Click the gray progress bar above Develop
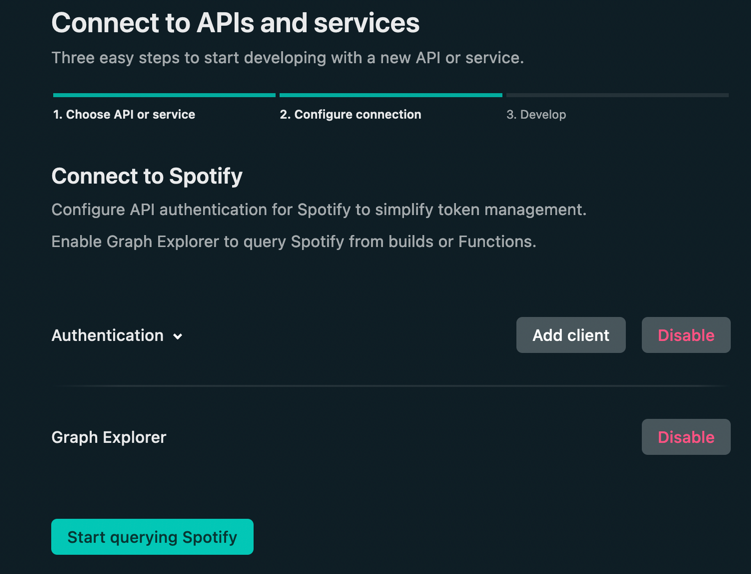Viewport: 751px width, 574px height. click(617, 95)
